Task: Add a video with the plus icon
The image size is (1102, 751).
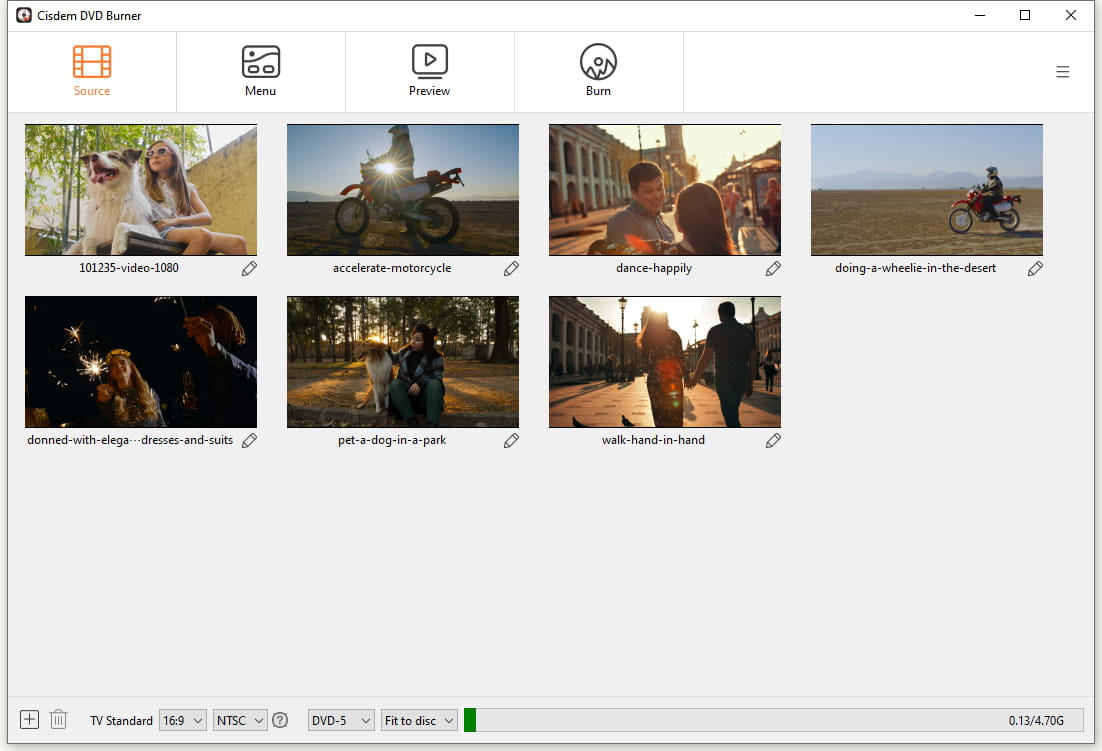Action: point(30,720)
